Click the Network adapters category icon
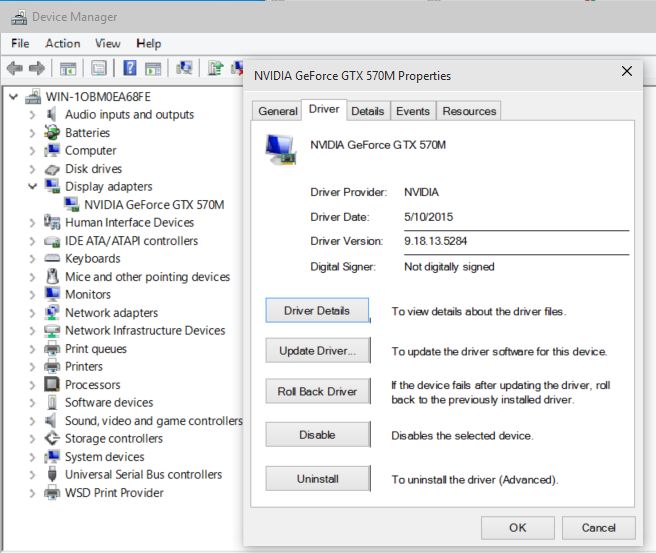This screenshot has height=553, width=656. (52, 312)
